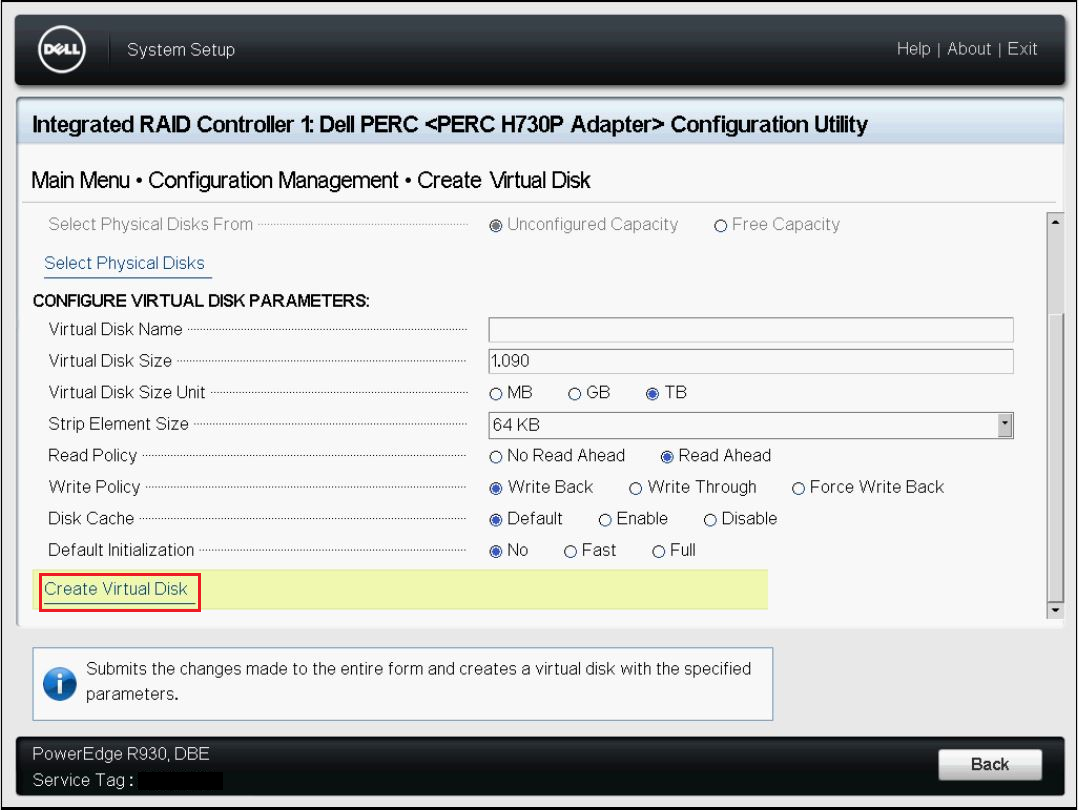Click the blue info icon
The image size is (1079, 810).
click(60, 683)
